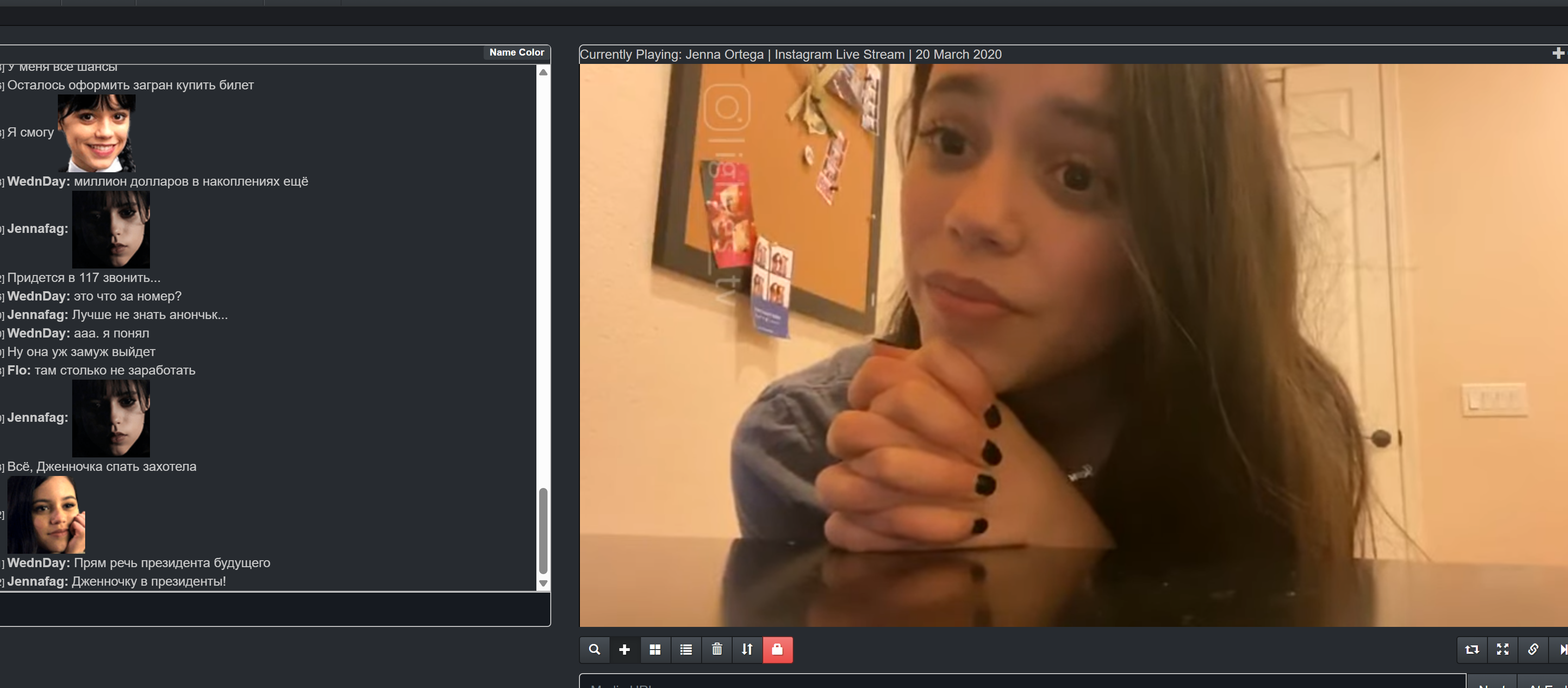Open the Name Color option
The image size is (1568, 688).
(516, 52)
